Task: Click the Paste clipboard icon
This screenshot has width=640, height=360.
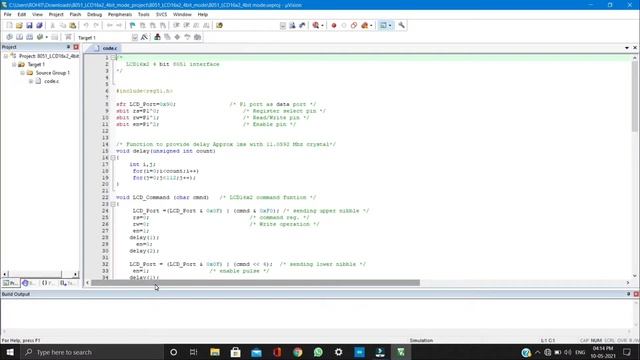Action: pos(73,25)
